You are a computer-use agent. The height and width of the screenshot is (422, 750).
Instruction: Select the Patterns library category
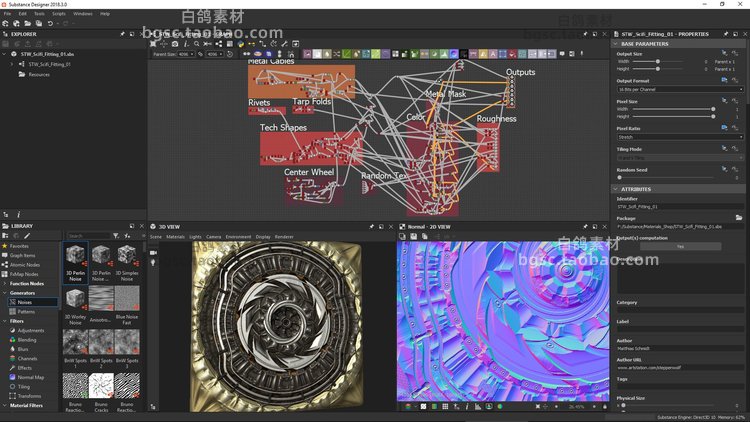(26, 311)
